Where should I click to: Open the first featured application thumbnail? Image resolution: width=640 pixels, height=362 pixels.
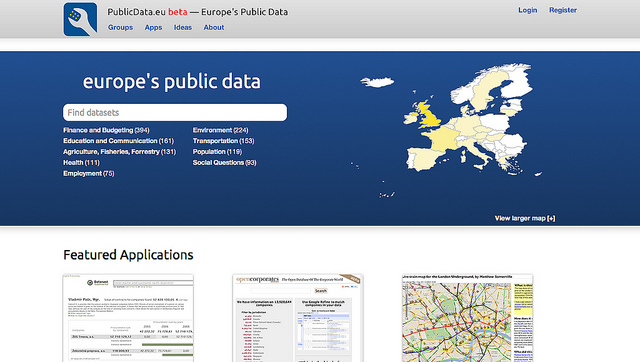click(x=128, y=318)
